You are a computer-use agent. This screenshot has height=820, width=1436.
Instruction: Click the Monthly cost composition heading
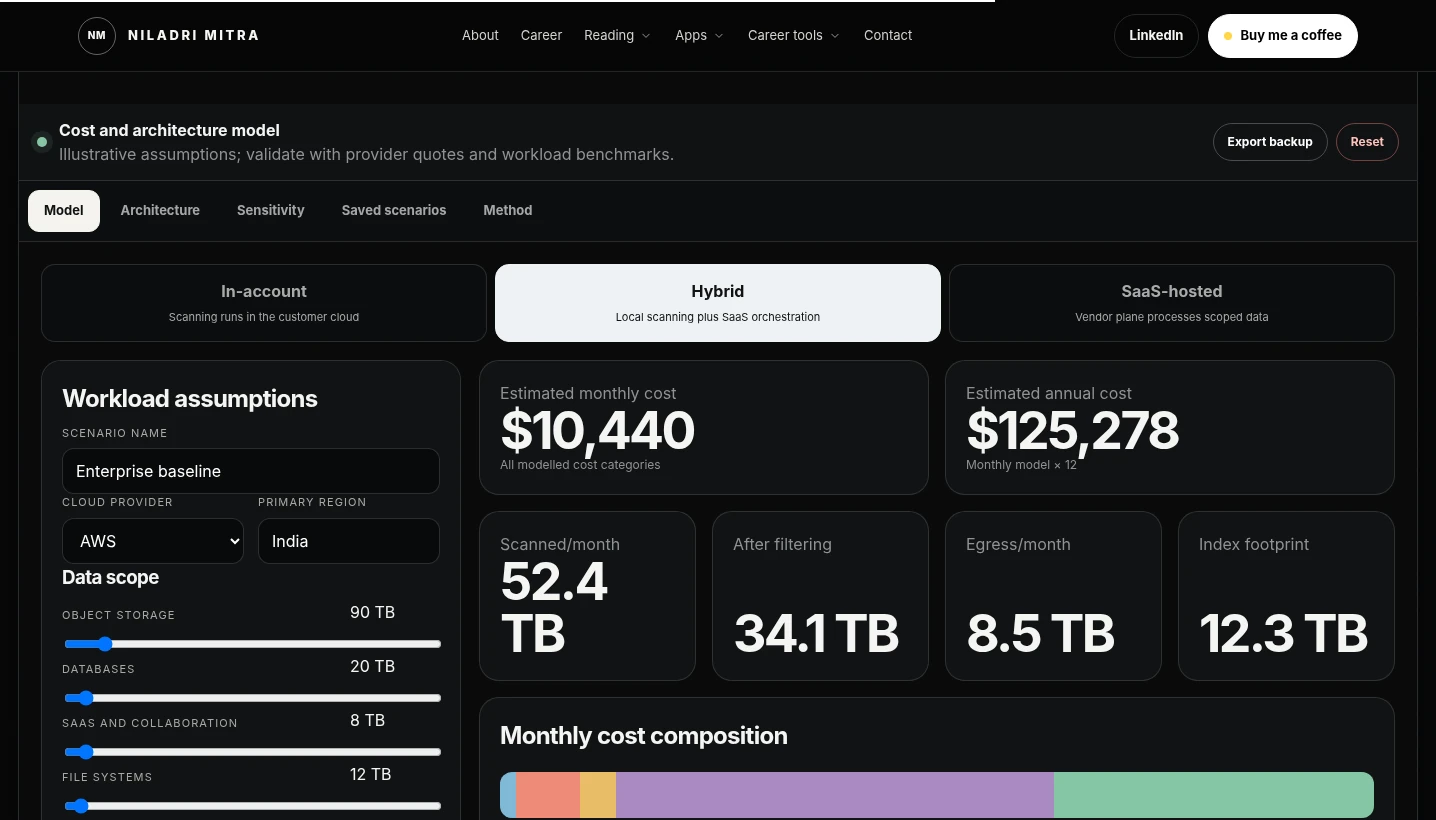coord(644,736)
